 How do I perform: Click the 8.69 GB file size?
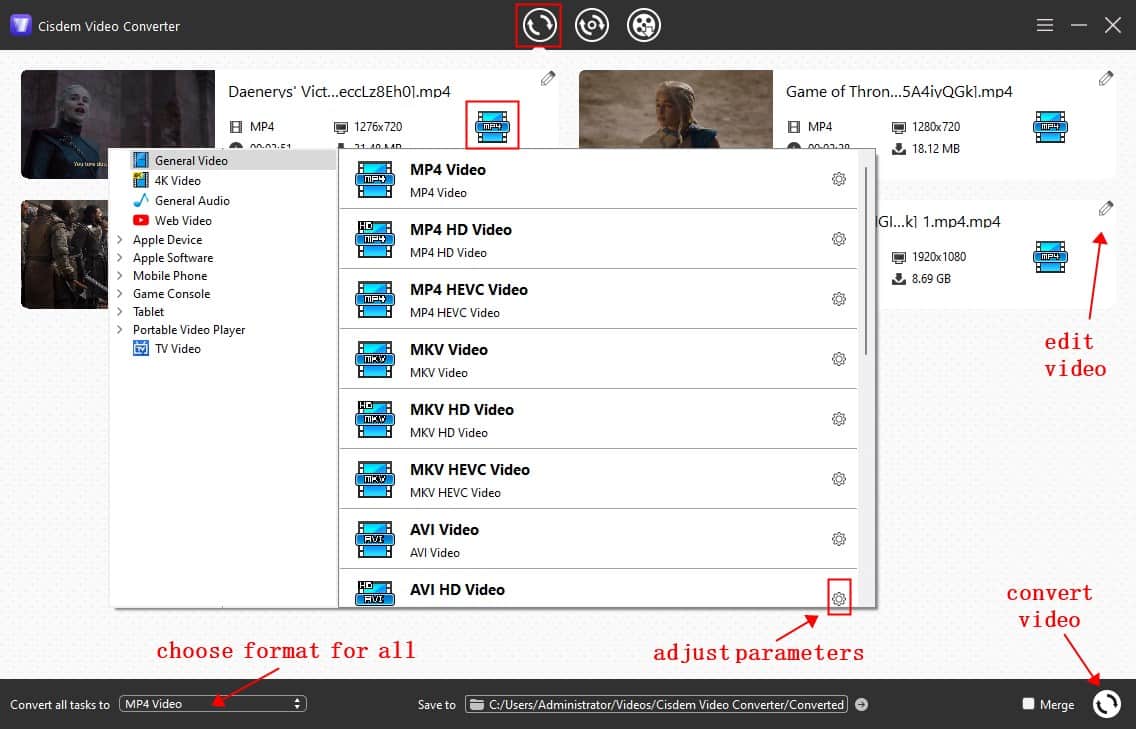931,279
